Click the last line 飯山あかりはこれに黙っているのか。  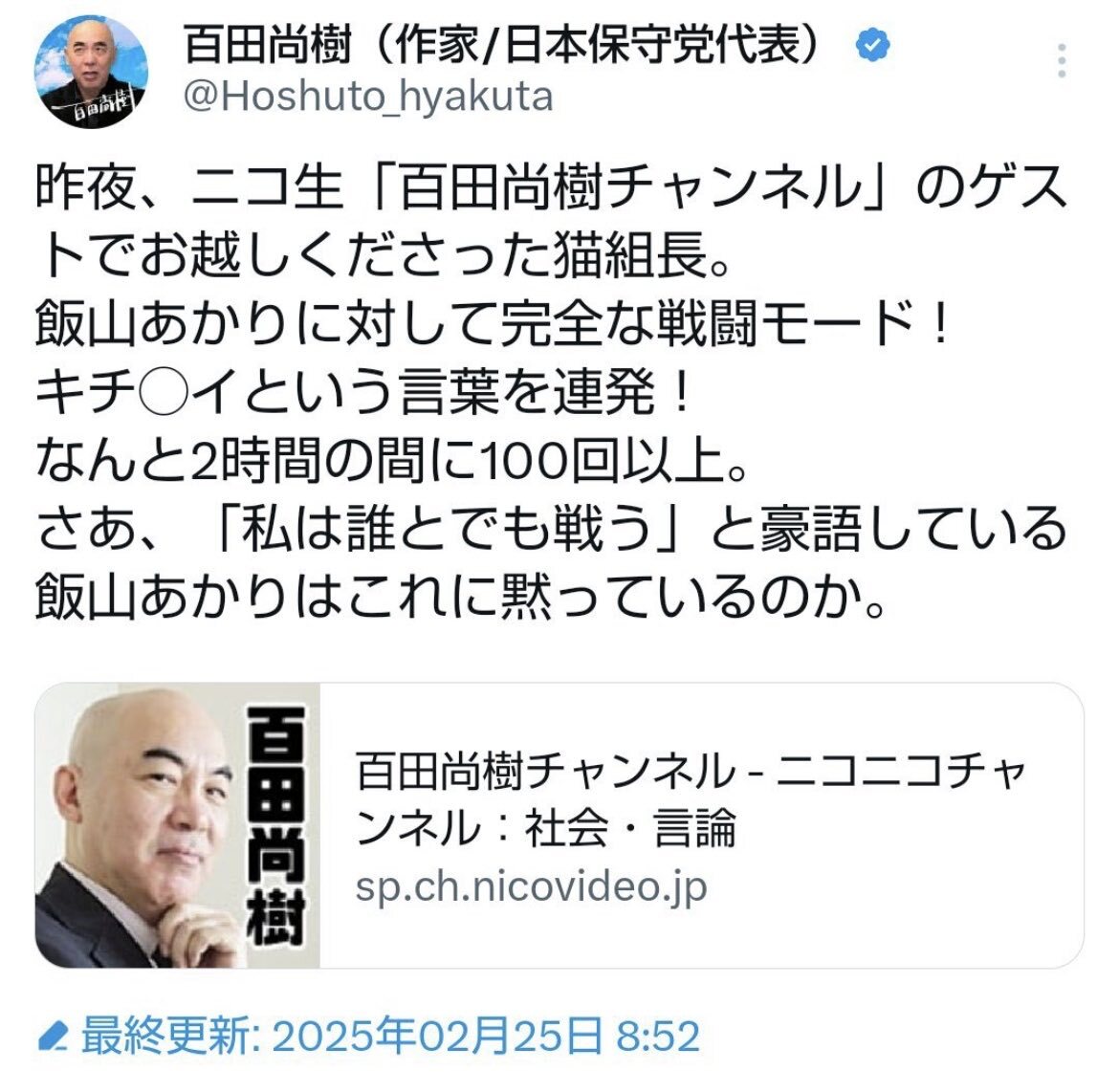[461, 598]
